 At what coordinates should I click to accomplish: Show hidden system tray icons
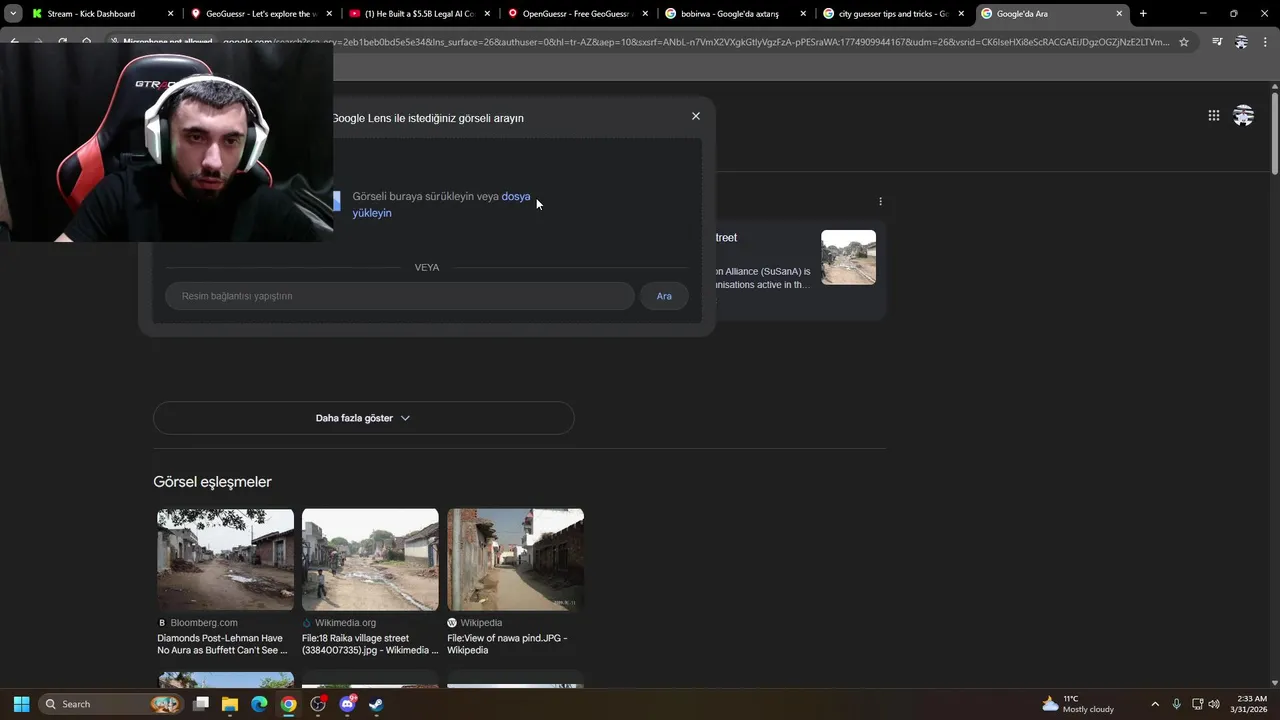(1155, 704)
